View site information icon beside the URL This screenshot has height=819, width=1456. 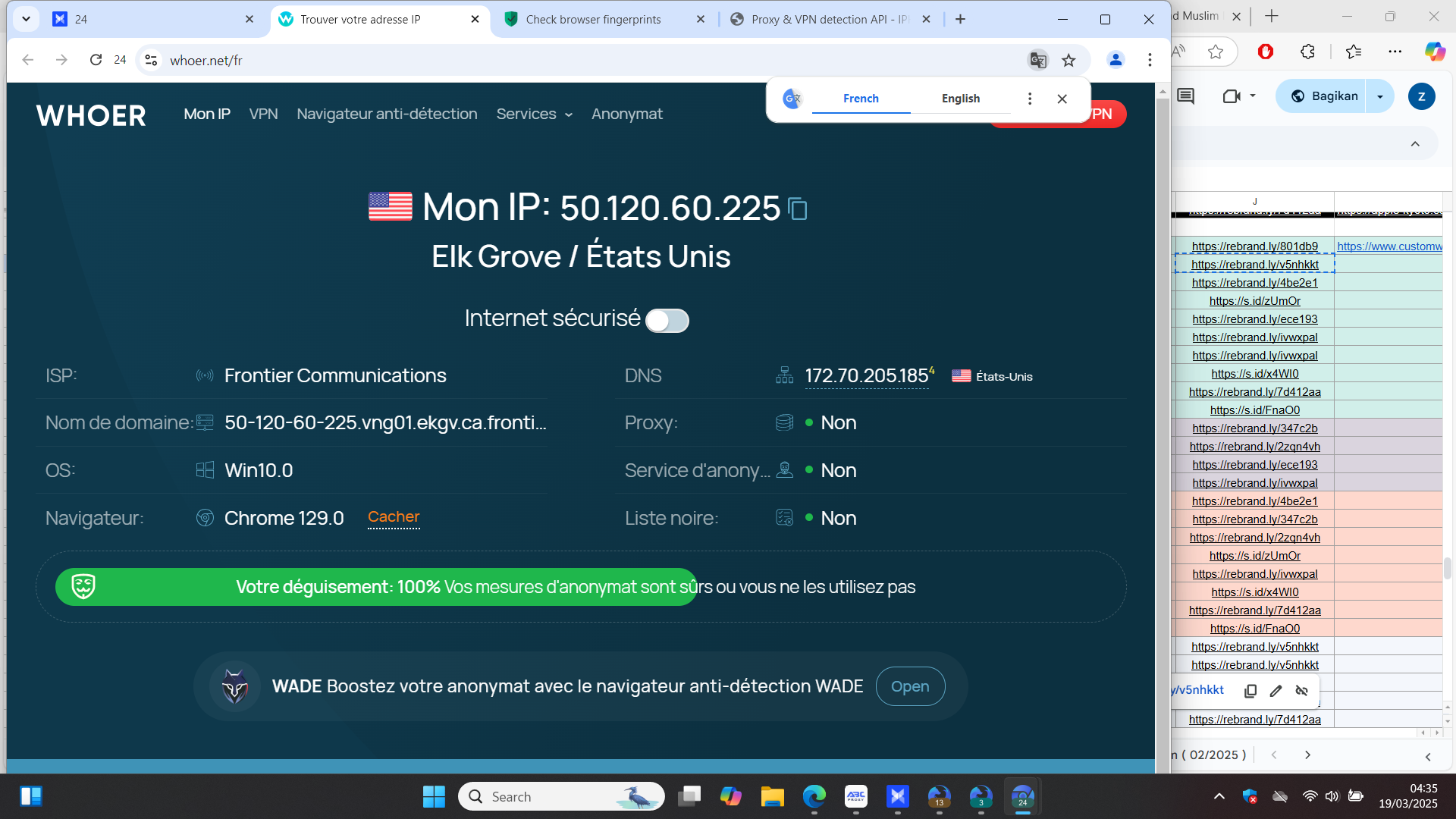pyautogui.click(x=151, y=60)
